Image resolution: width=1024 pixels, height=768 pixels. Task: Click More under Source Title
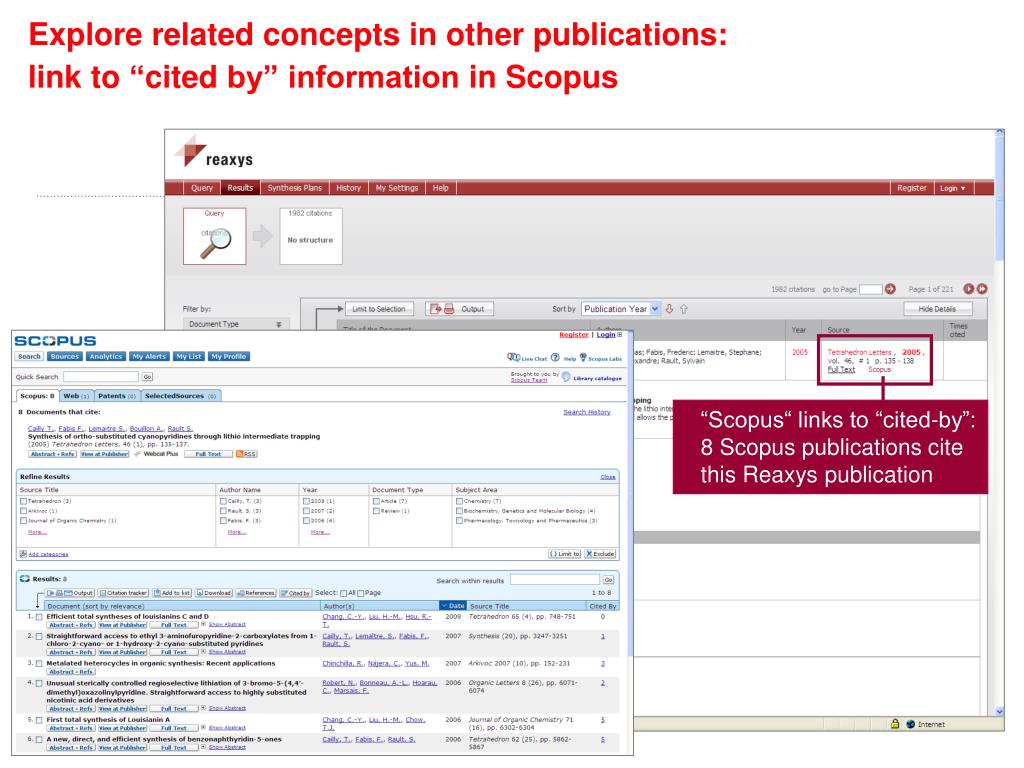point(37,532)
